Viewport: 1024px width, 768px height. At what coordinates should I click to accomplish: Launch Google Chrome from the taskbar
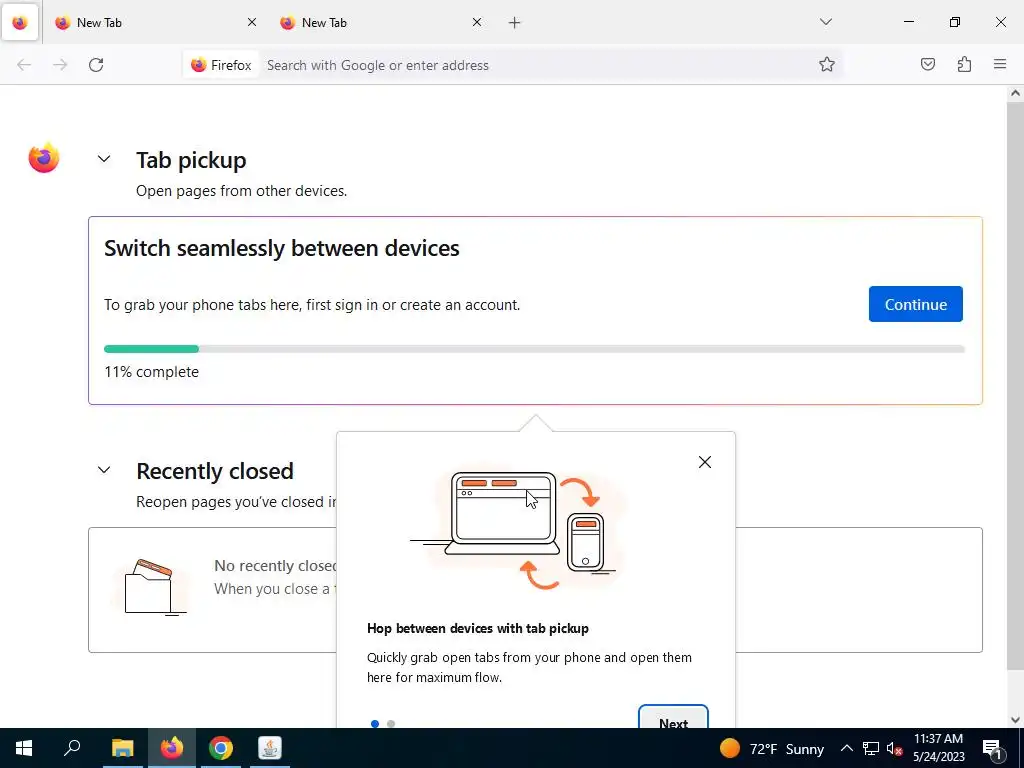tap(221, 748)
